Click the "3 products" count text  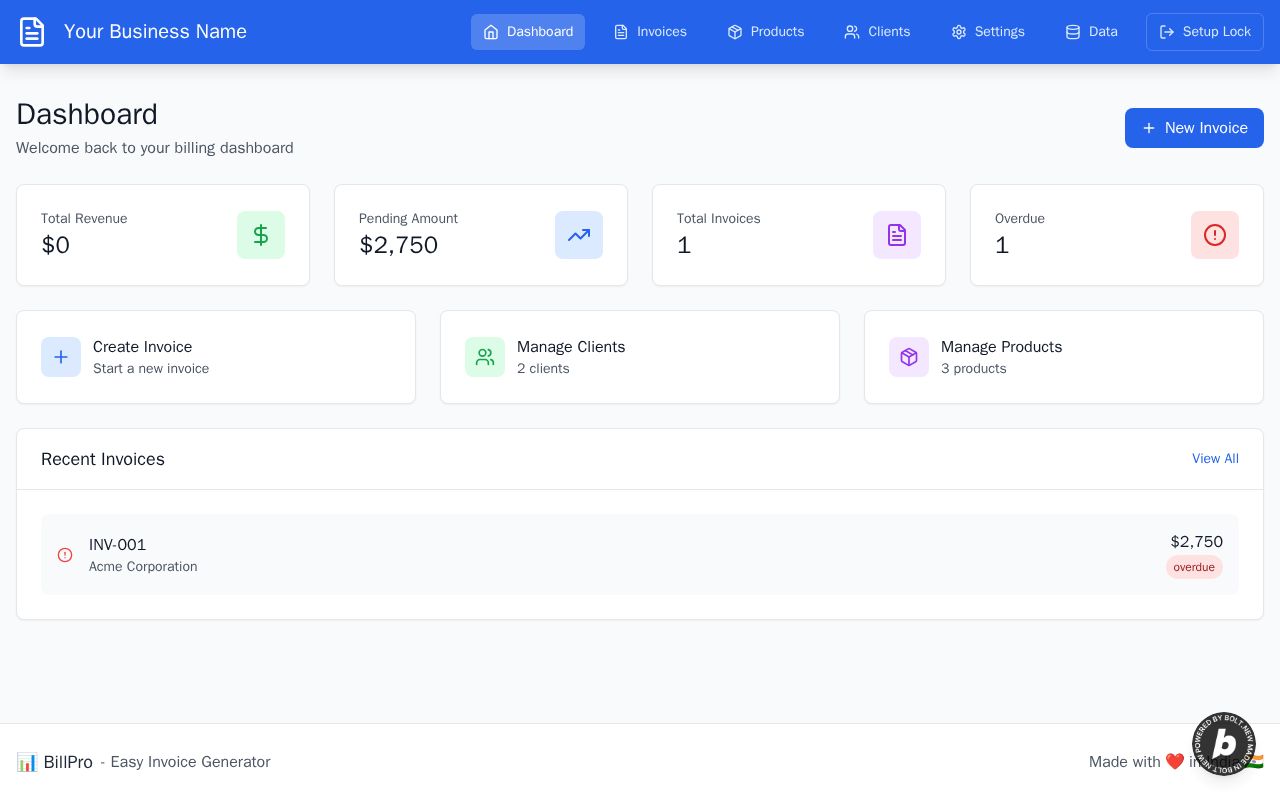coord(974,369)
